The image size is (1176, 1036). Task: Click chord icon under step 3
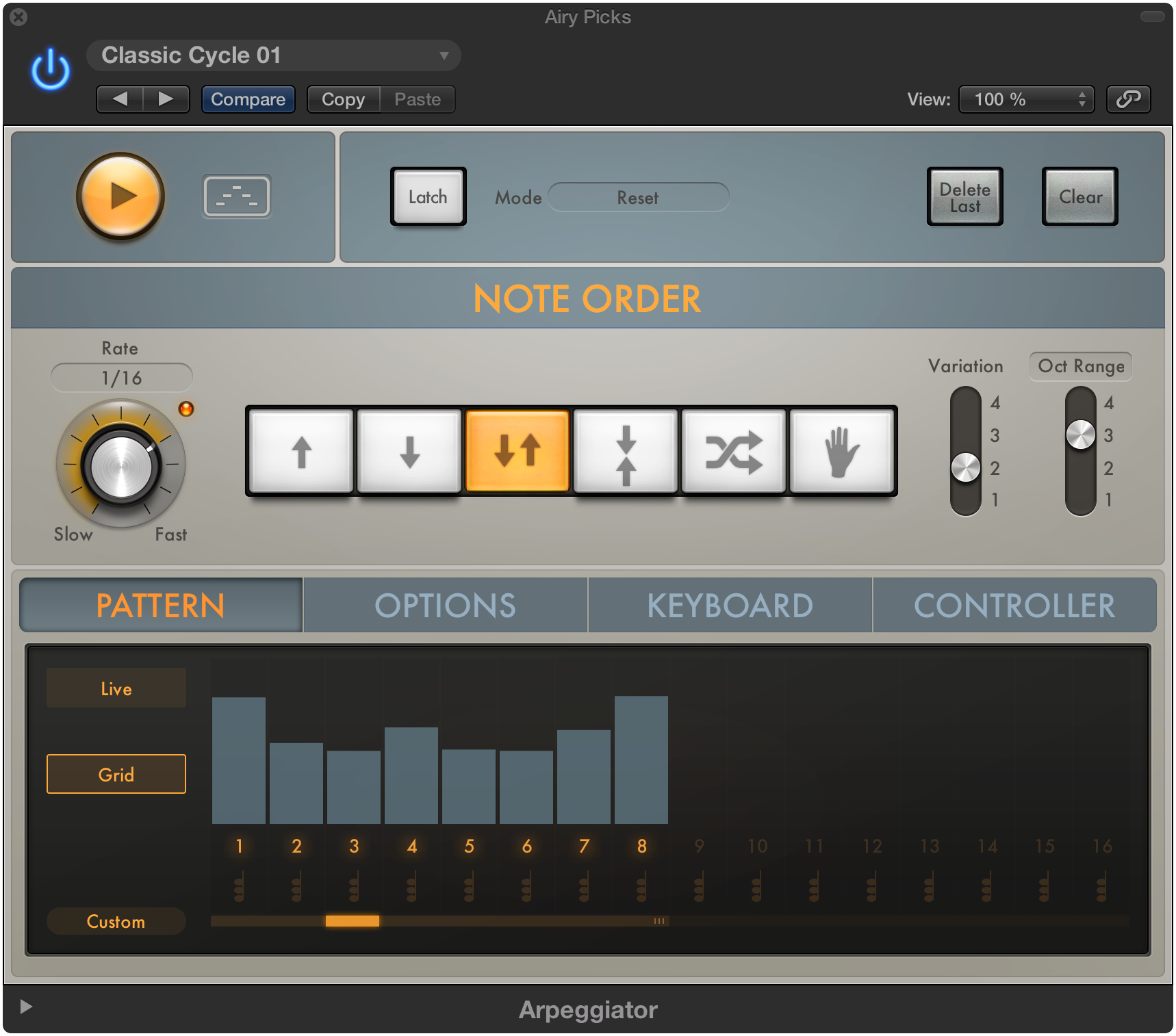[354, 887]
